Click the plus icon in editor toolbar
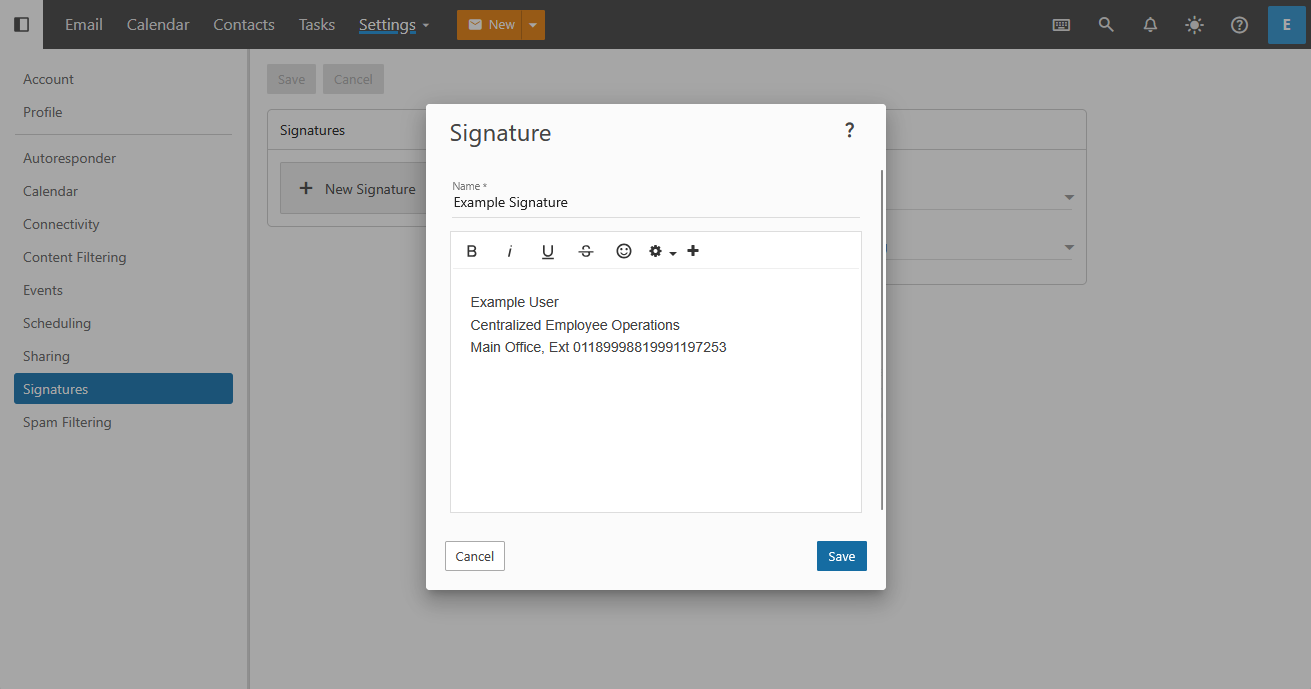 click(693, 251)
